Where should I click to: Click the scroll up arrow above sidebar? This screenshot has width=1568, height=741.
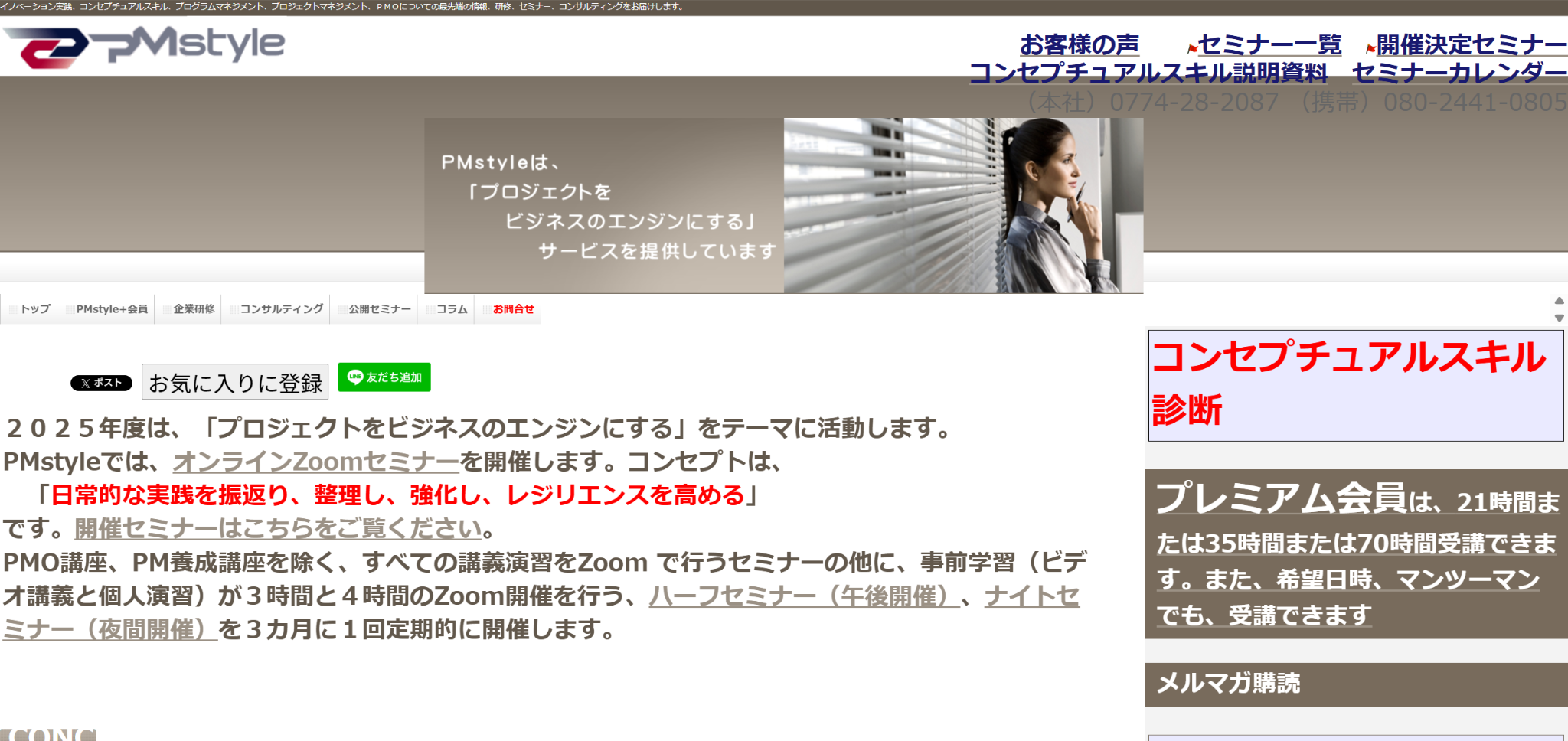[1559, 301]
